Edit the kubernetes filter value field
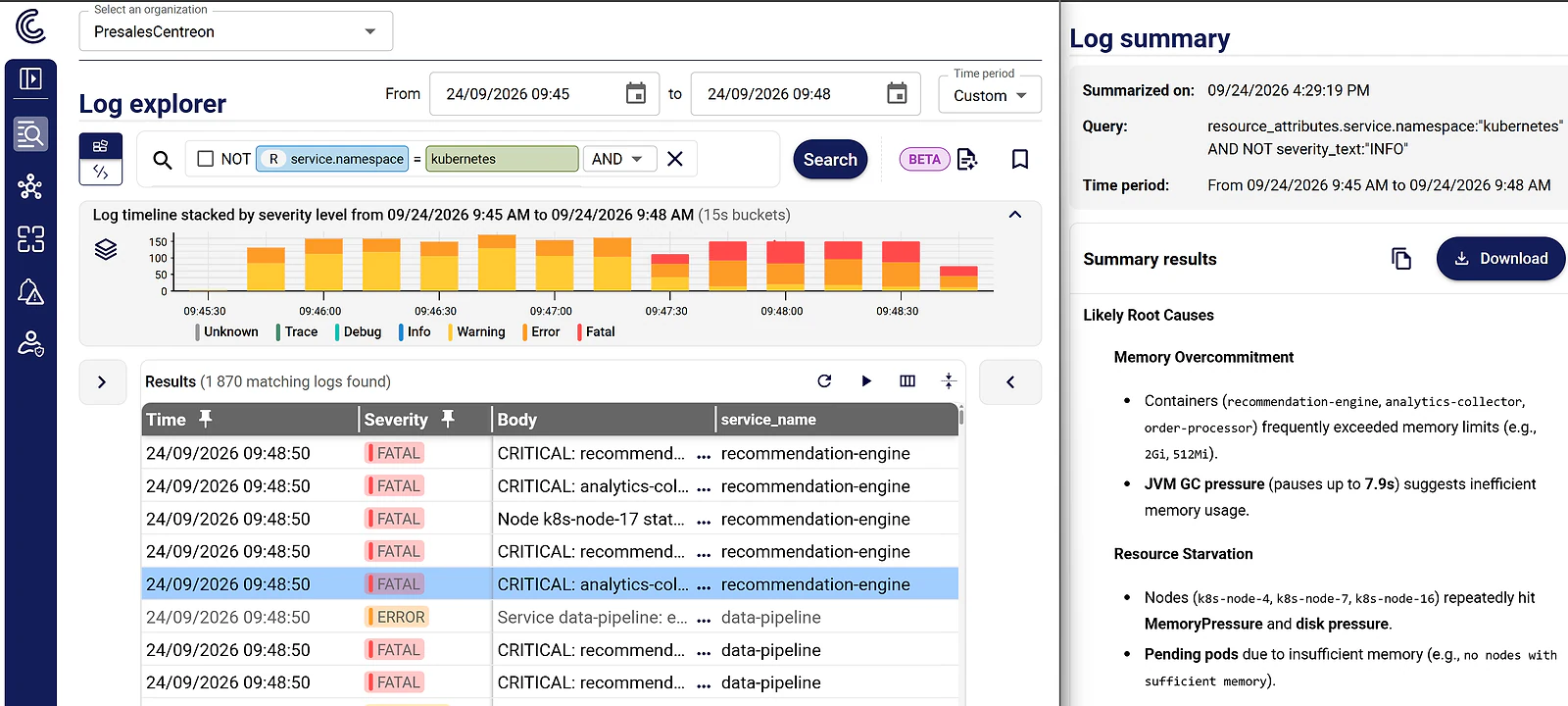The width and height of the screenshot is (1568, 706). click(x=502, y=159)
